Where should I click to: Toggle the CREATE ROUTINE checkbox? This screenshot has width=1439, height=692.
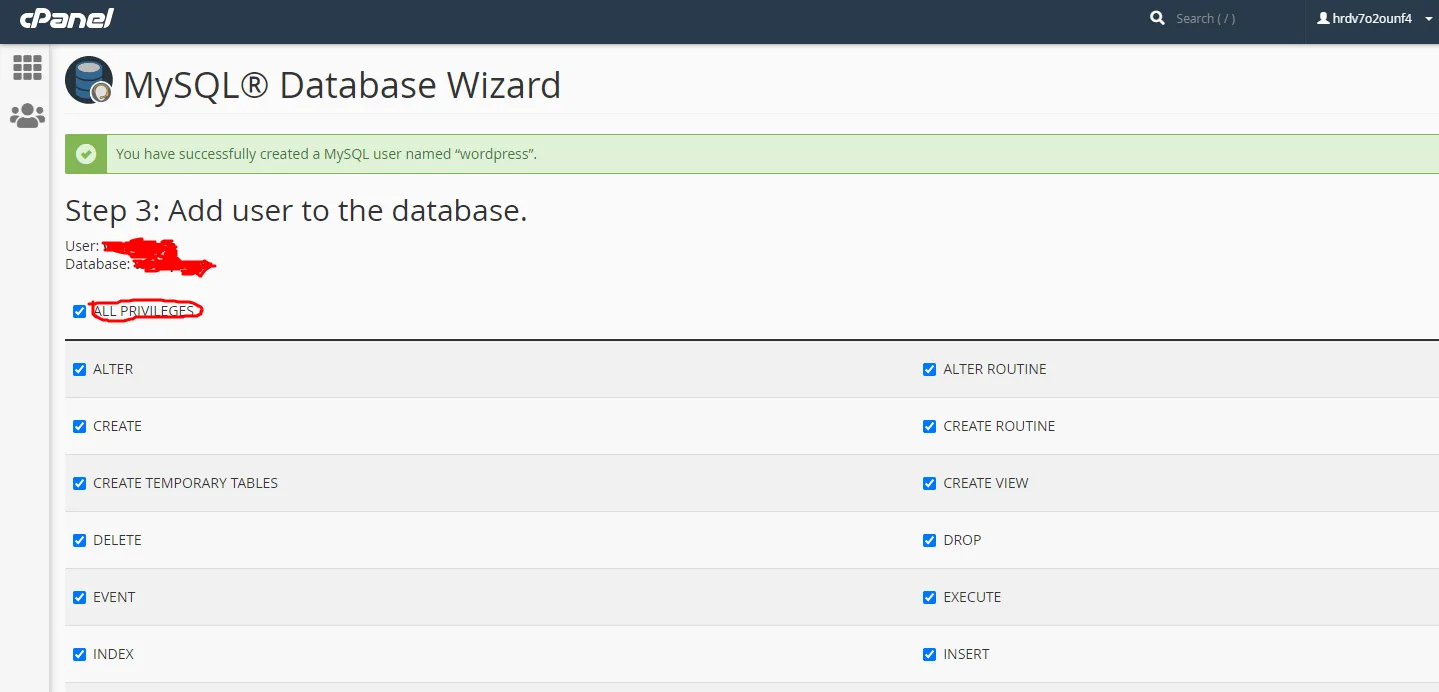coord(930,426)
